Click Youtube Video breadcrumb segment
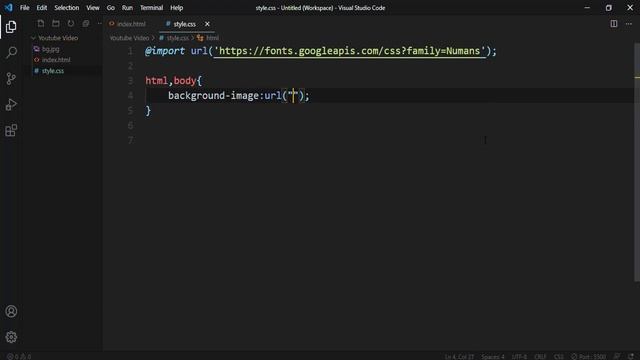 [x=129, y=38]
